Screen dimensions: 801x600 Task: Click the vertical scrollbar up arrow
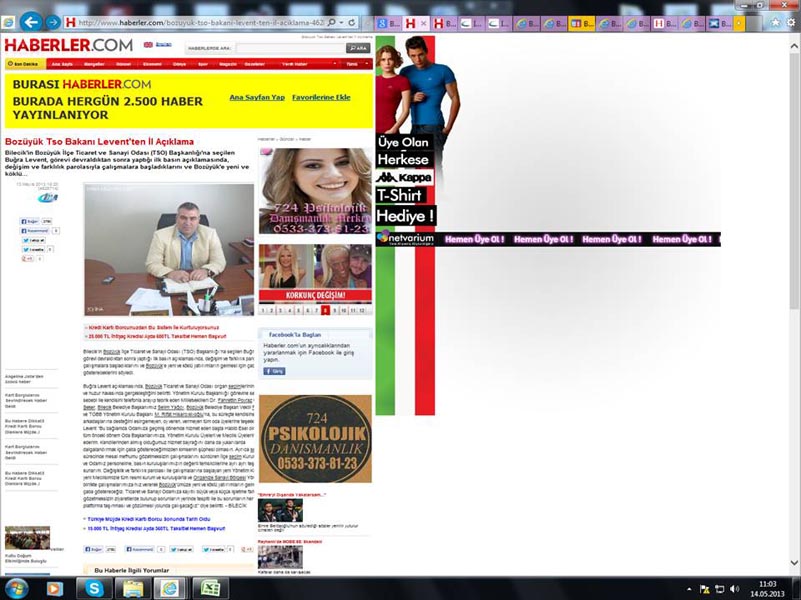point(794,46)
